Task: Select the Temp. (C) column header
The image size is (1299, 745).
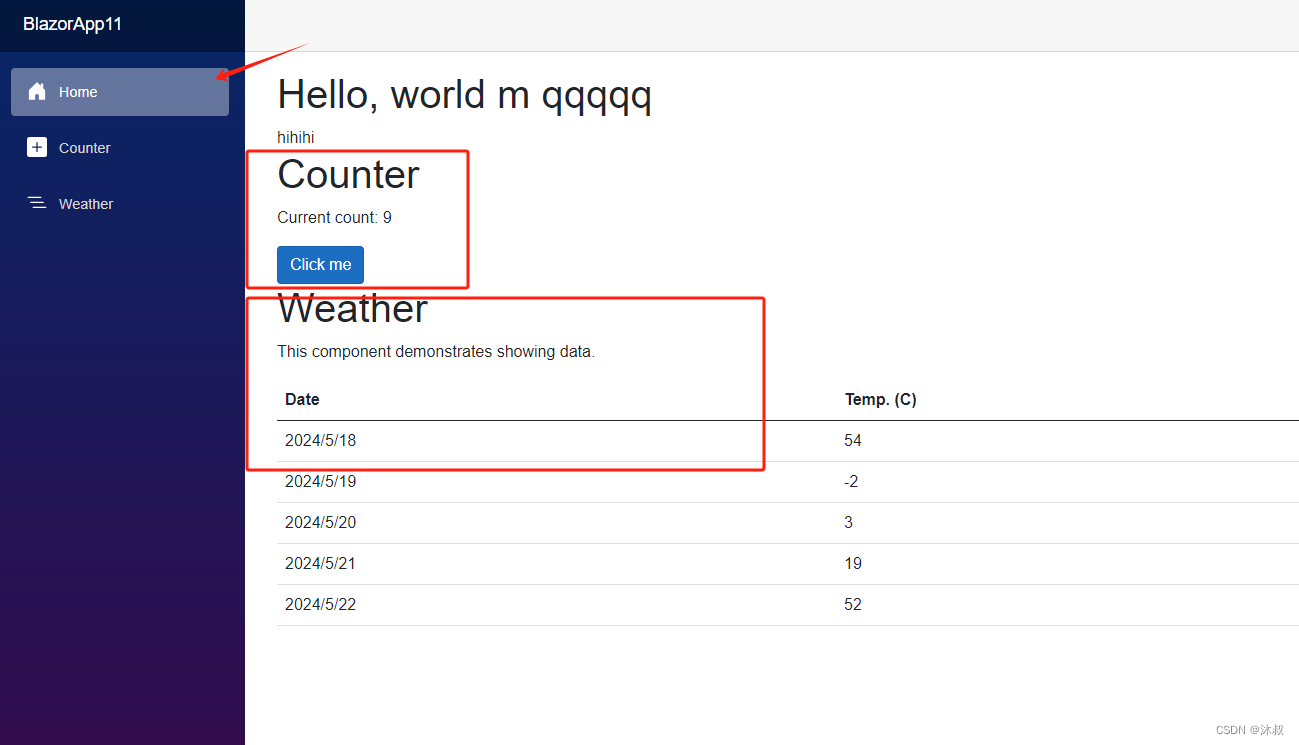Action: tap(880, 399)
